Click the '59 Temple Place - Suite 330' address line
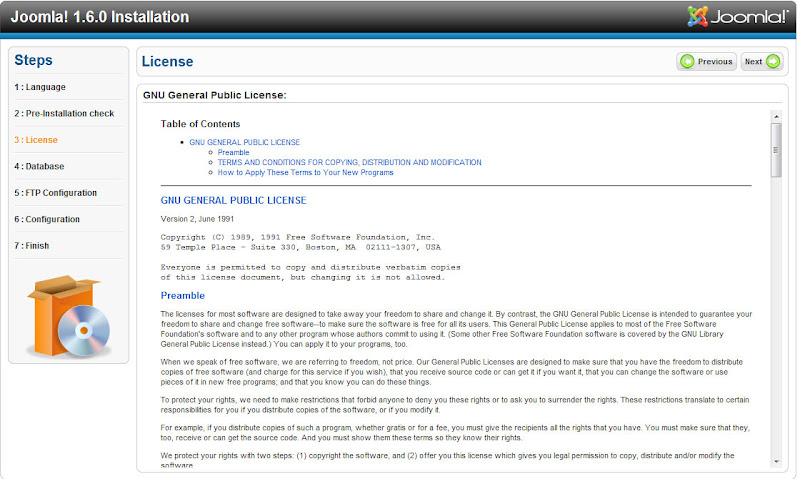 point(301,247)
